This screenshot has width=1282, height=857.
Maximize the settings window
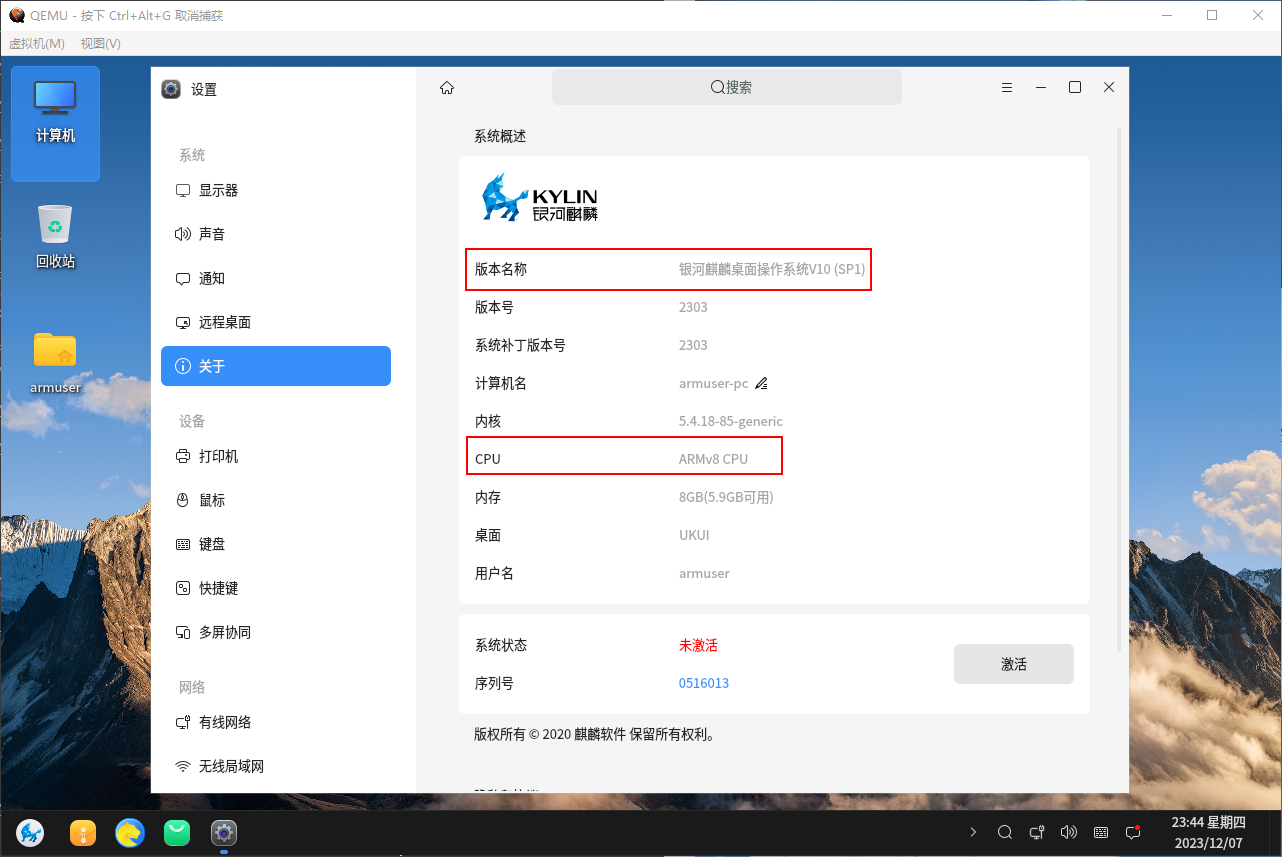coord(1075,88)
